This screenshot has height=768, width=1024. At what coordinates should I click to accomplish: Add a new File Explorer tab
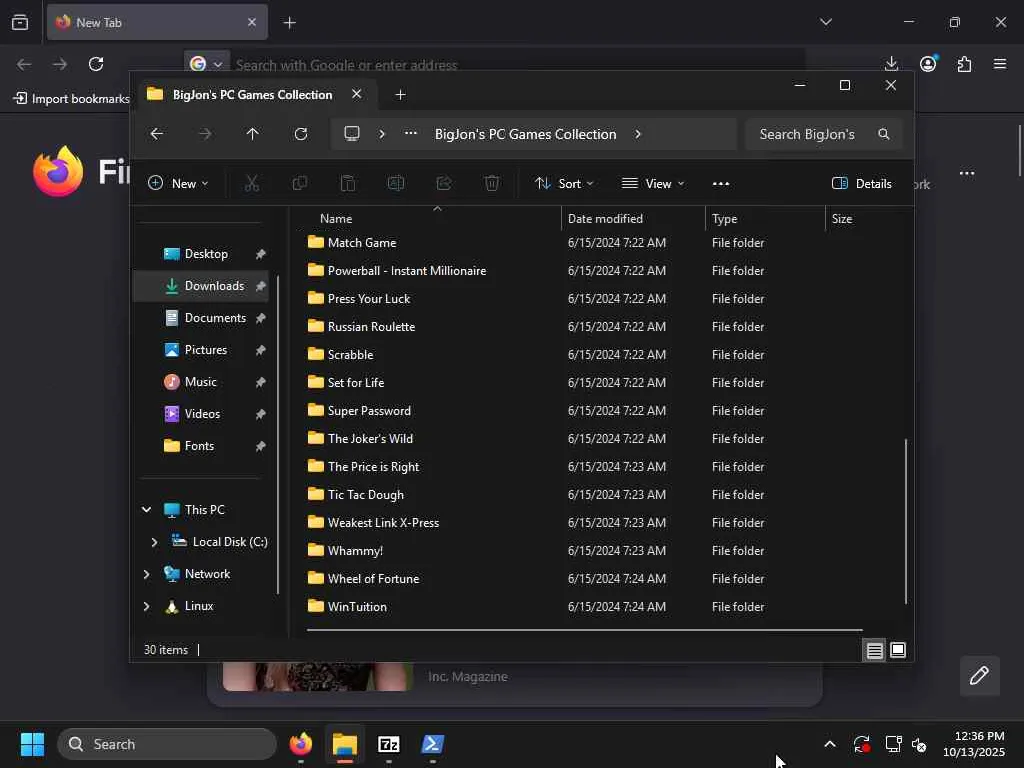(400, 95)
